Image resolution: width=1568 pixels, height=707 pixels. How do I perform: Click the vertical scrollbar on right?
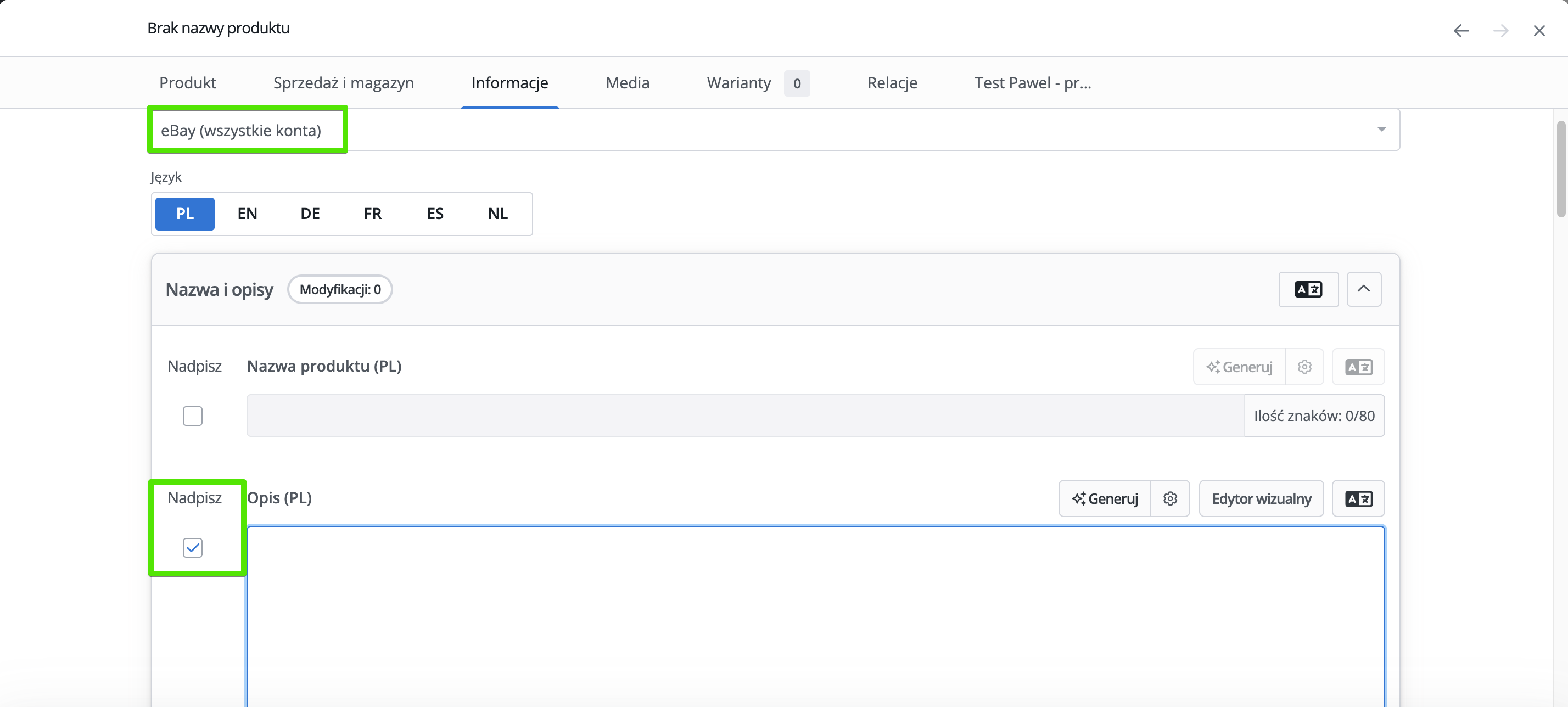coord(1561,170)
